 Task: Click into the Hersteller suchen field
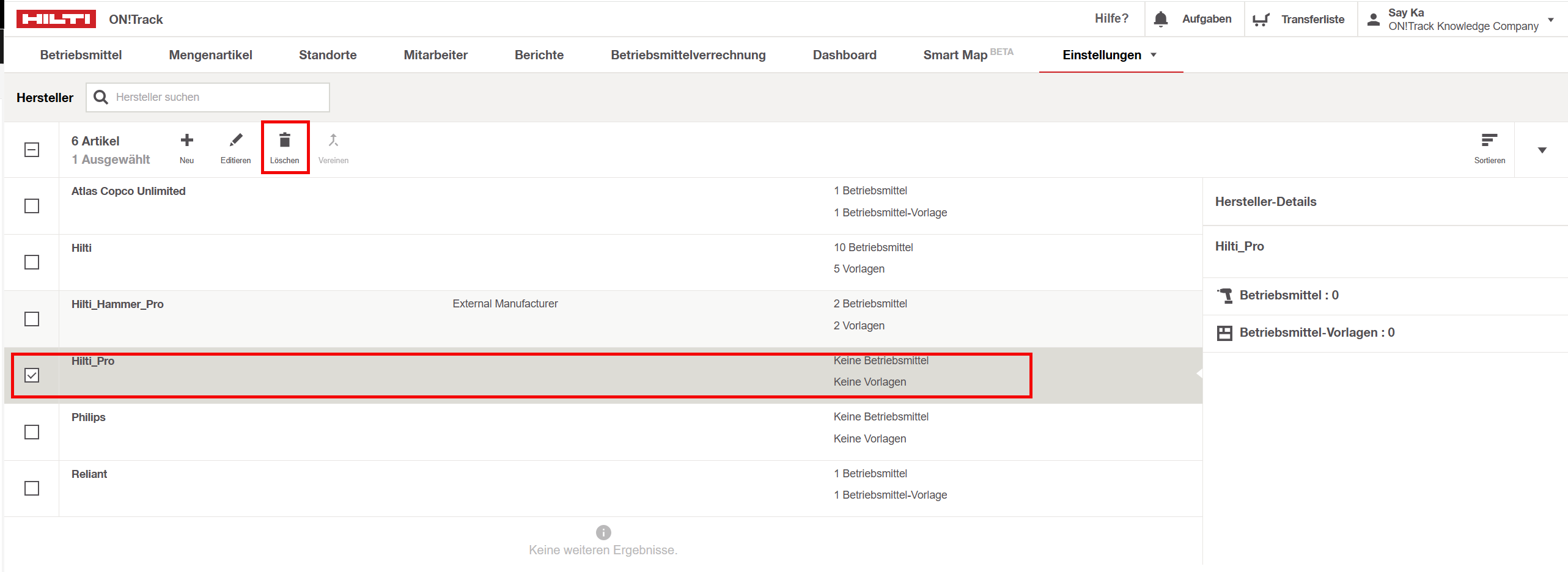(208, 97)
